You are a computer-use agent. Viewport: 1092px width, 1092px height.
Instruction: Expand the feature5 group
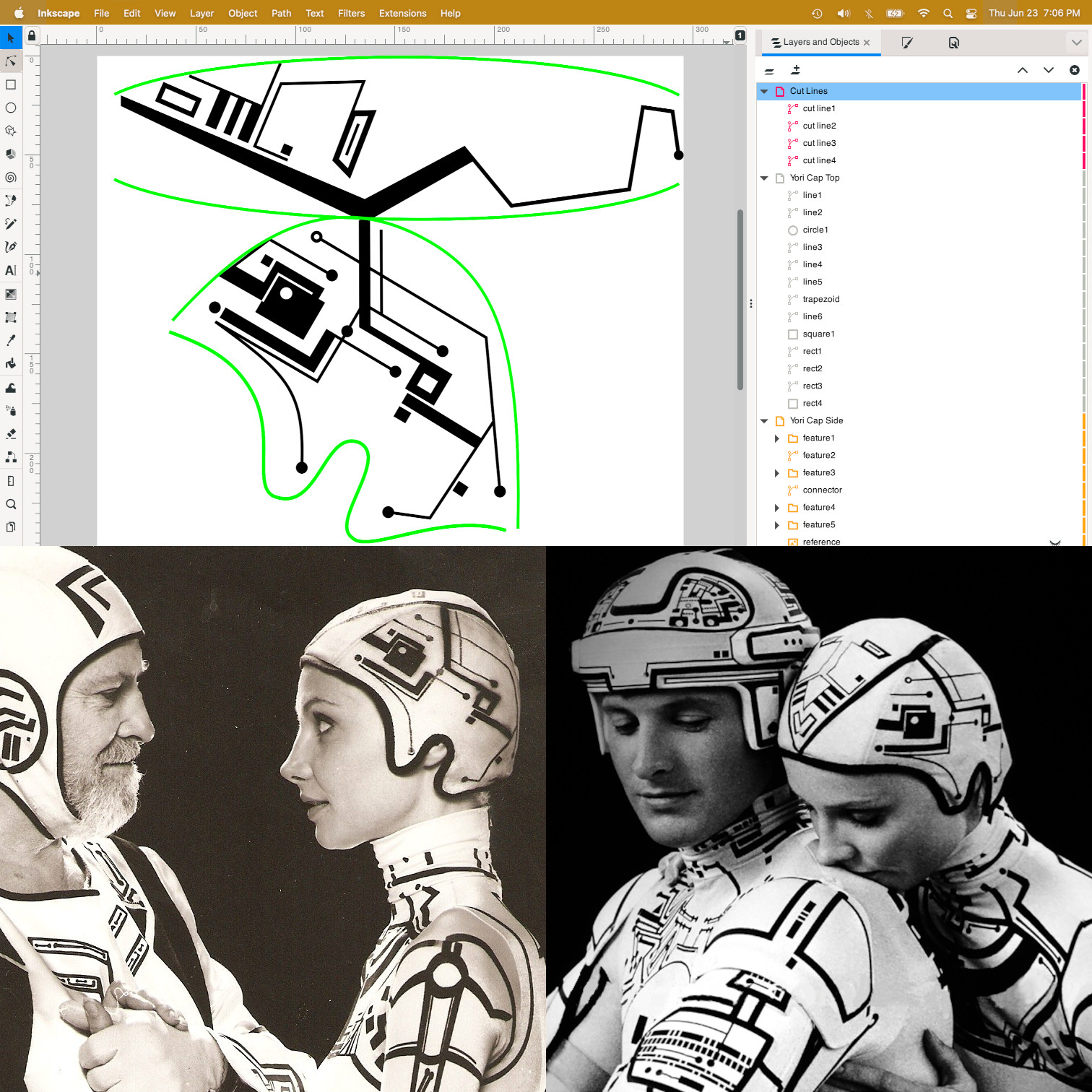coord(777,525)
